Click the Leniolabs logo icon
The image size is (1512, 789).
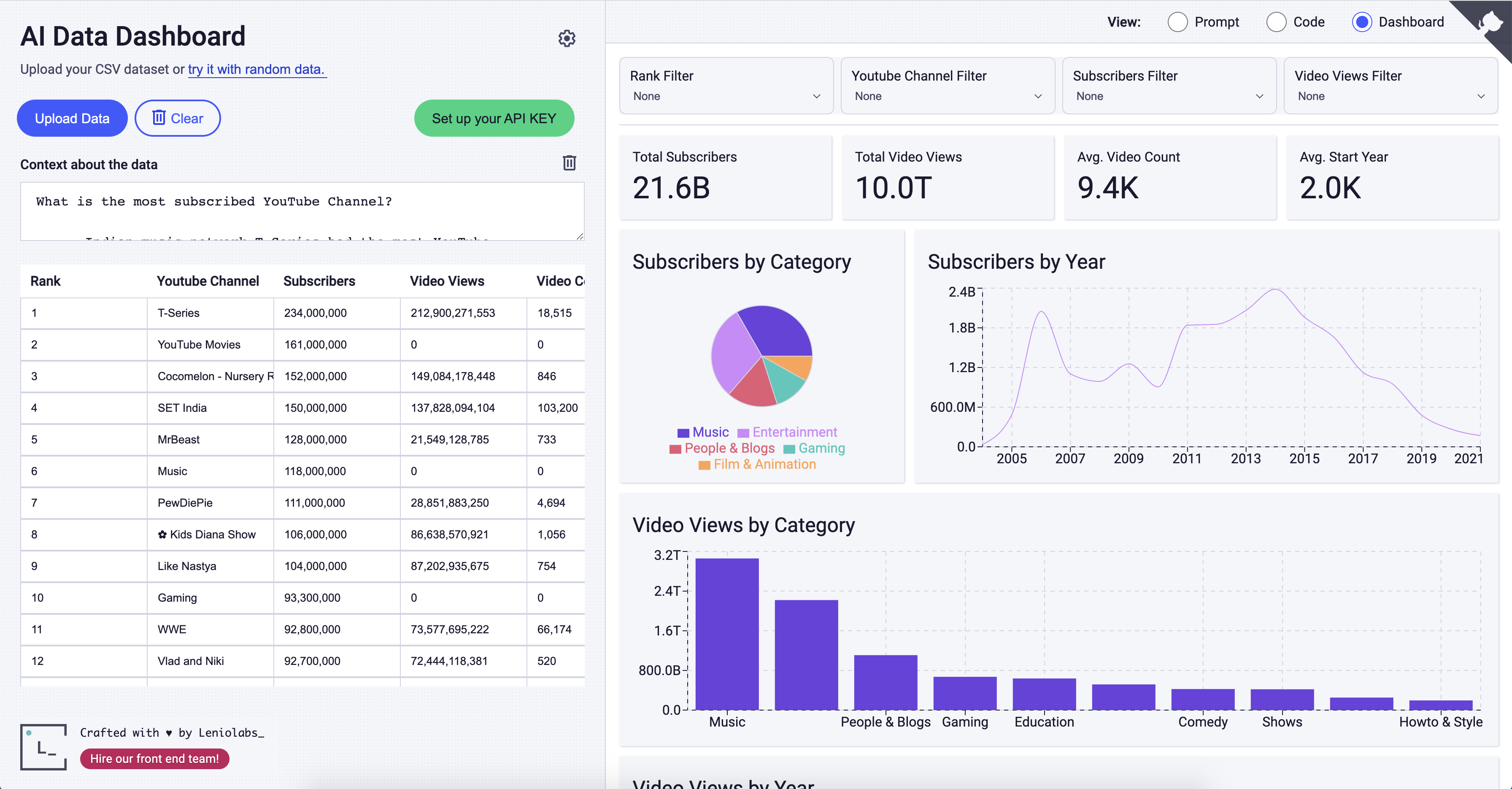[x=43, y=747]
